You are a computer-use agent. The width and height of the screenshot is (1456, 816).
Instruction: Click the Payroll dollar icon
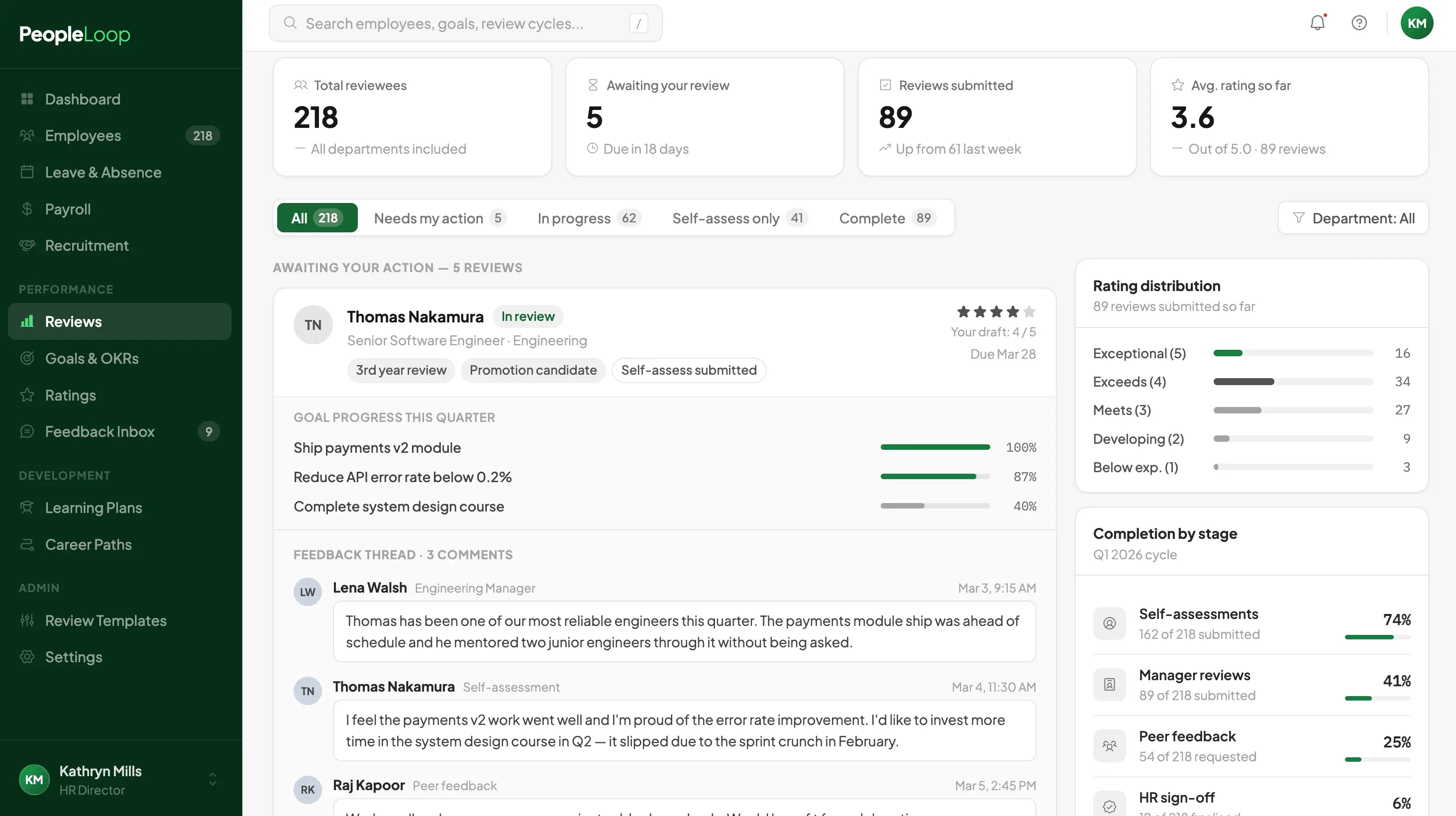(x=27, y=209)
